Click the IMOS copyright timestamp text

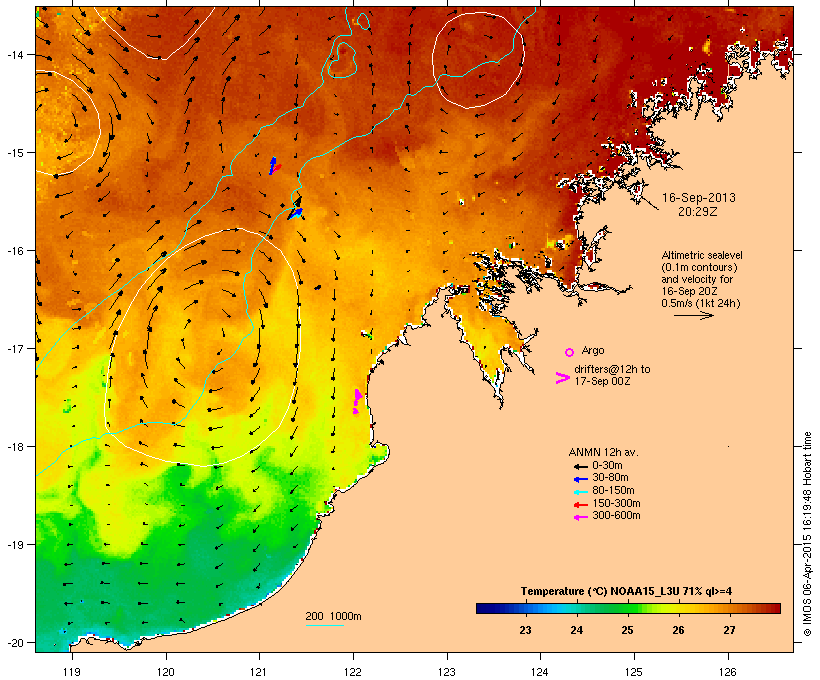point(807,534)
